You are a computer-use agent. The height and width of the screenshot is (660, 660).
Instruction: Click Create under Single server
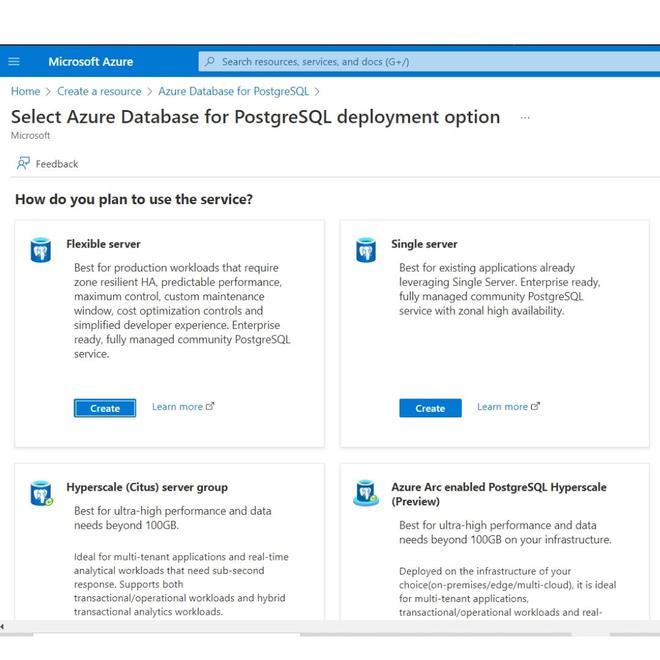pyautogui.click(x=430, y=408)
